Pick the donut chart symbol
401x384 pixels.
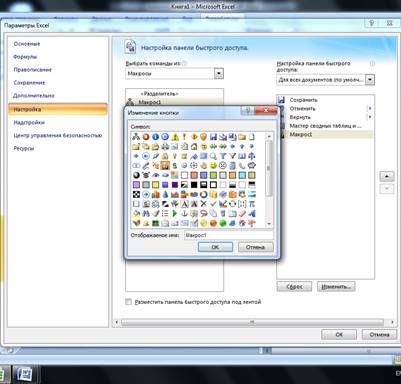coord(204,195)
